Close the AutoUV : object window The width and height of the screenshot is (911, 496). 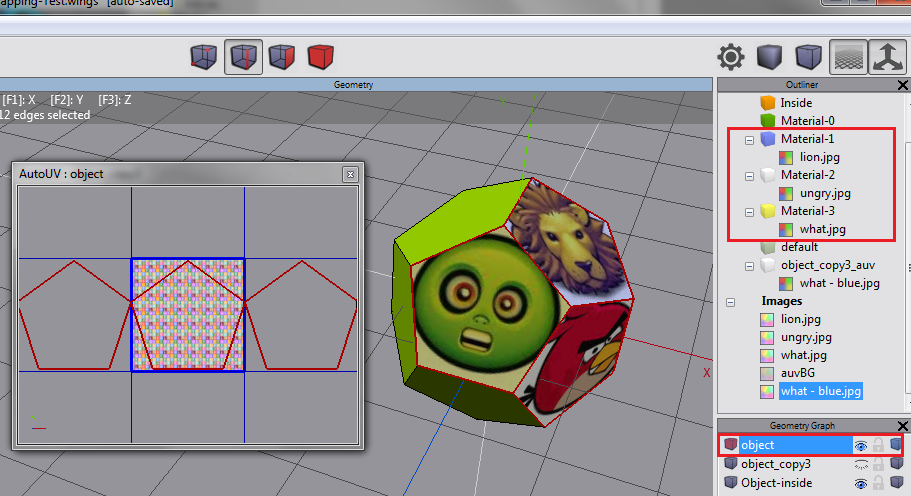[x=350, y=174]
